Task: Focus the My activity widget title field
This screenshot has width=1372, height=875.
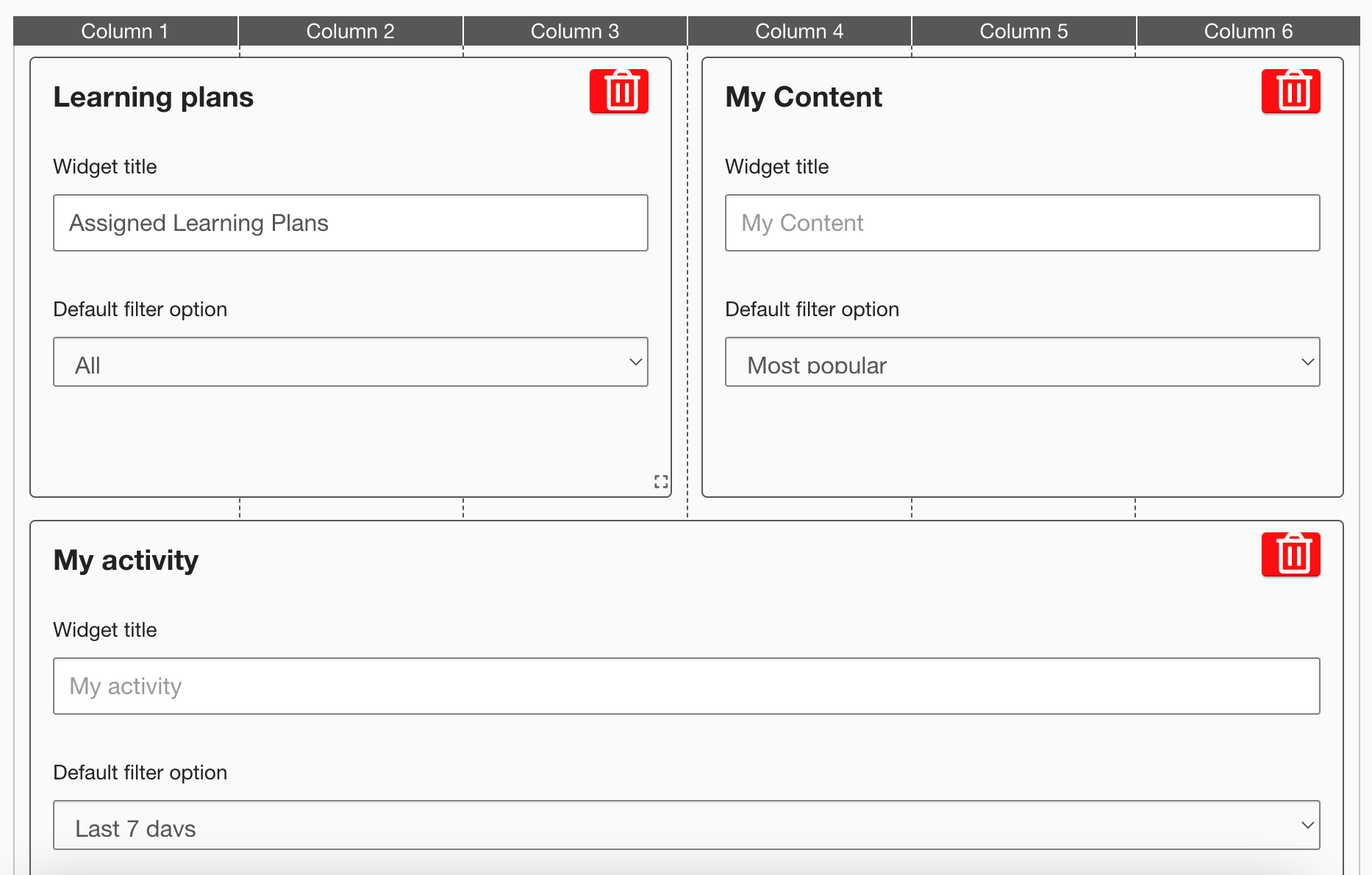Action: [686, 686]
